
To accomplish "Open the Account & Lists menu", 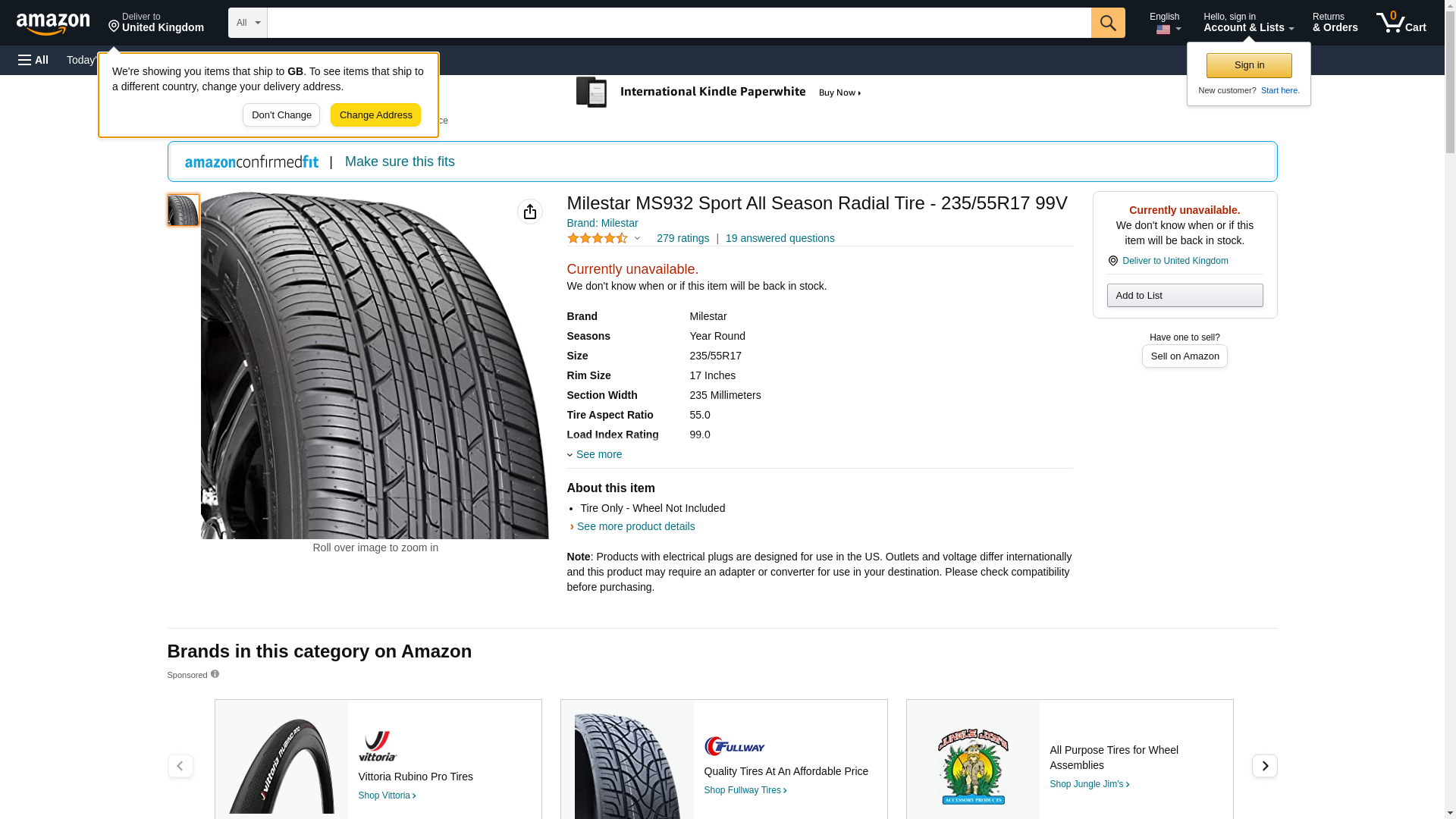I will click(x=1248, y=23).
